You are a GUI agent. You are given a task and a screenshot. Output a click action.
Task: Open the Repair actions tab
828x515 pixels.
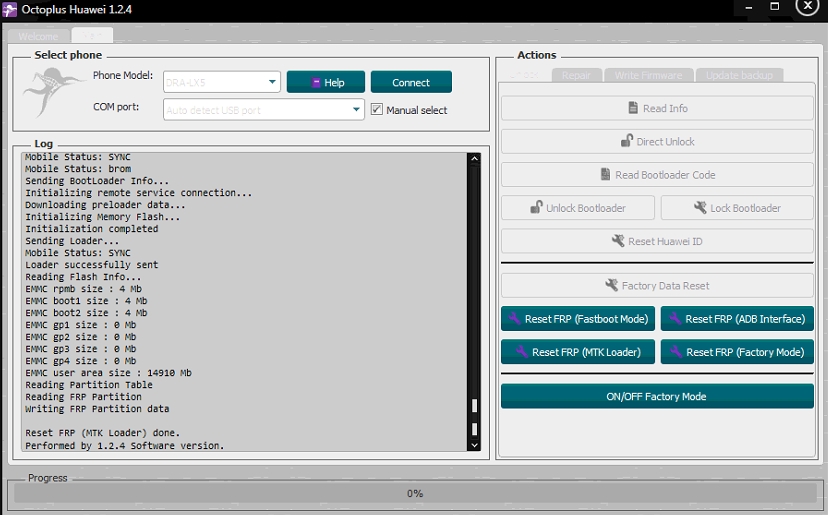pos(576,75)
